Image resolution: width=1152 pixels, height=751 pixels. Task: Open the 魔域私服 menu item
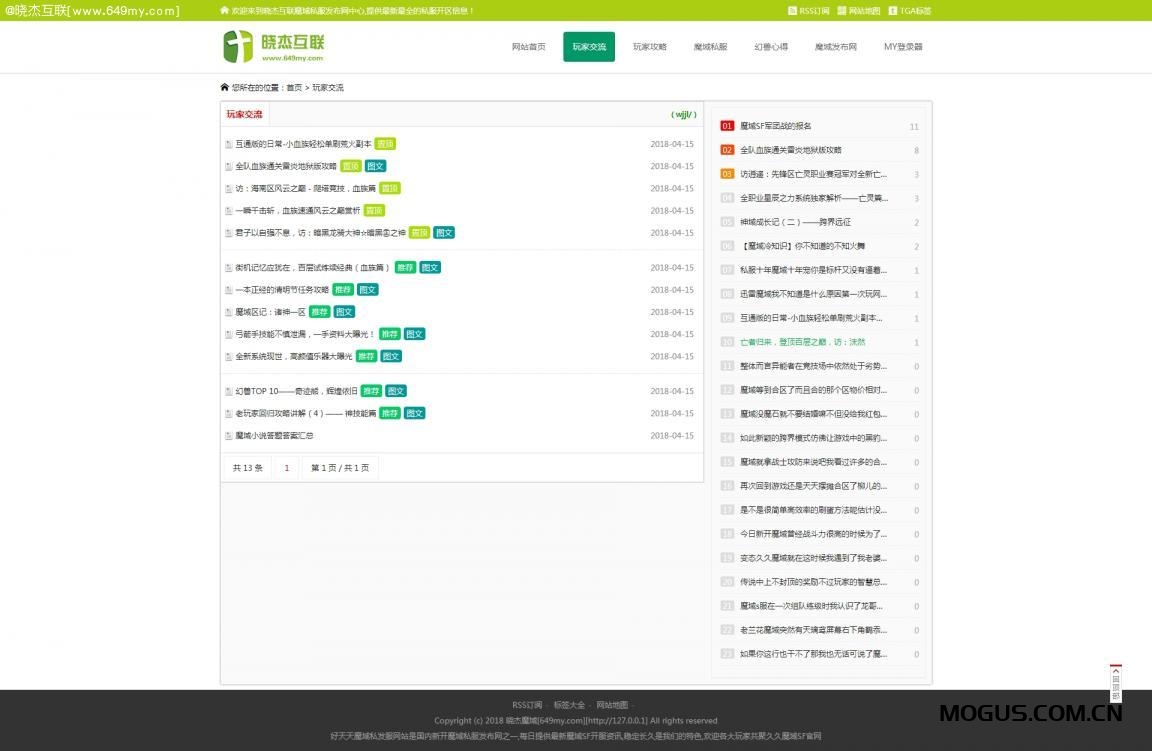click(712, 46)
